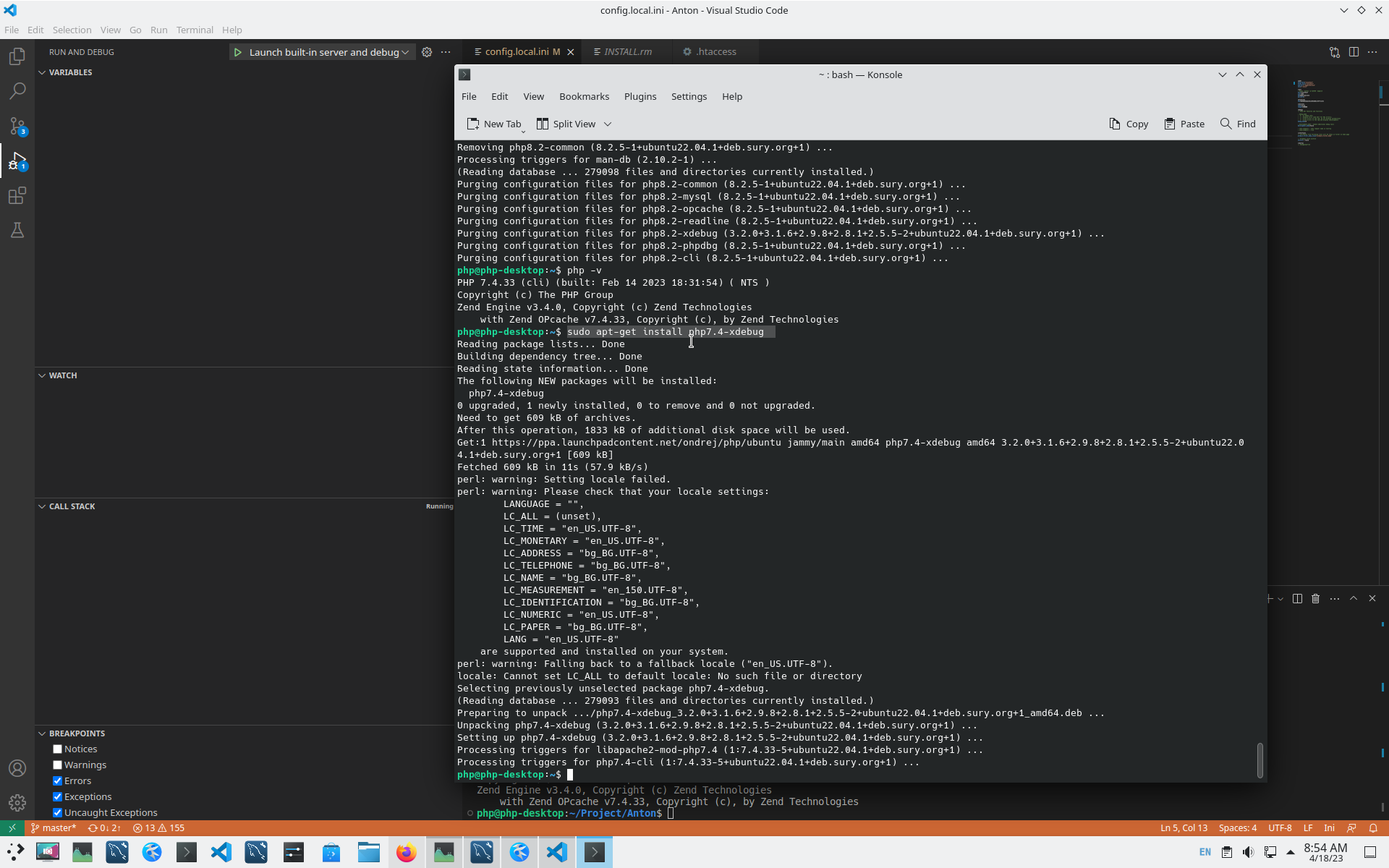Switch to the INSTALL.rm tab
Image resolution: width=1389 pixels, height=868 pixels.
[x=627, y=52]
